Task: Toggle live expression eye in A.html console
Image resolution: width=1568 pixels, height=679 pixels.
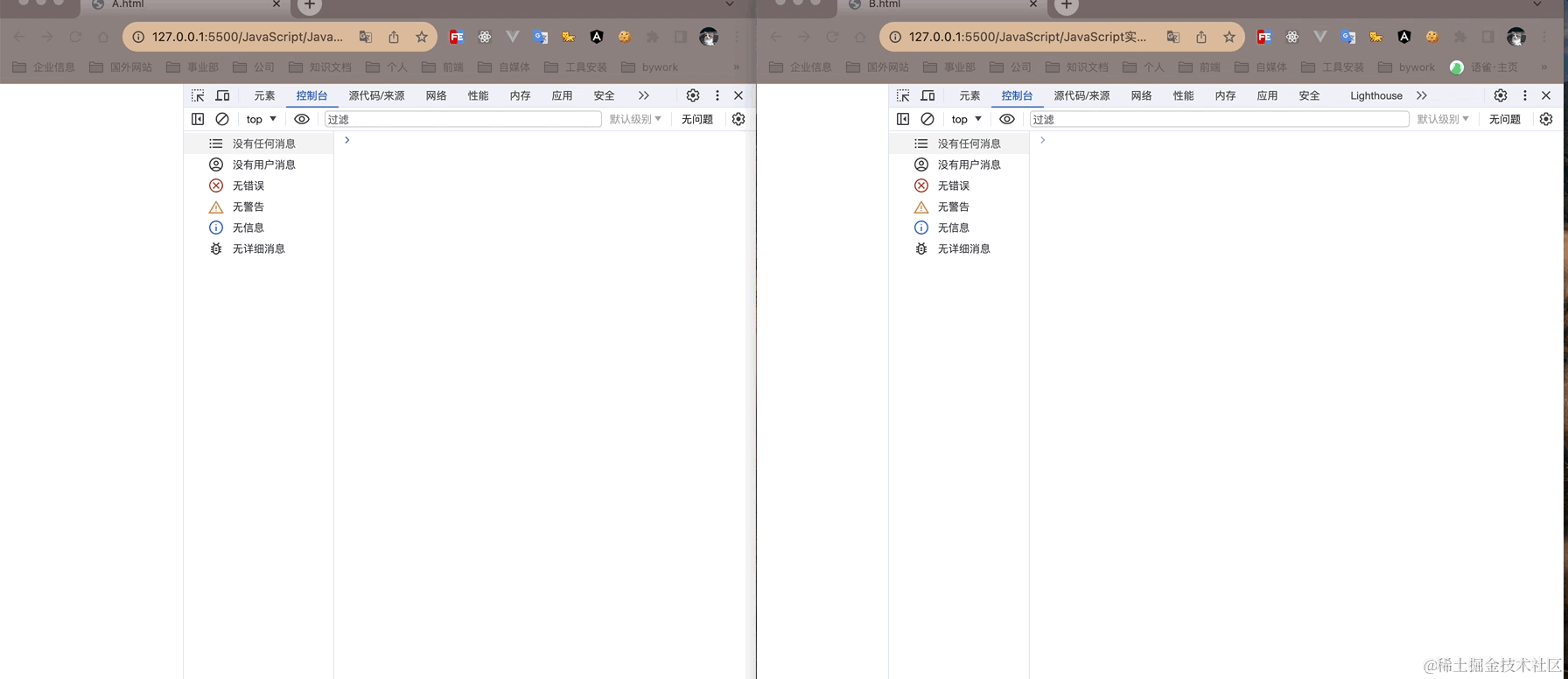Action: coord(302,119)
